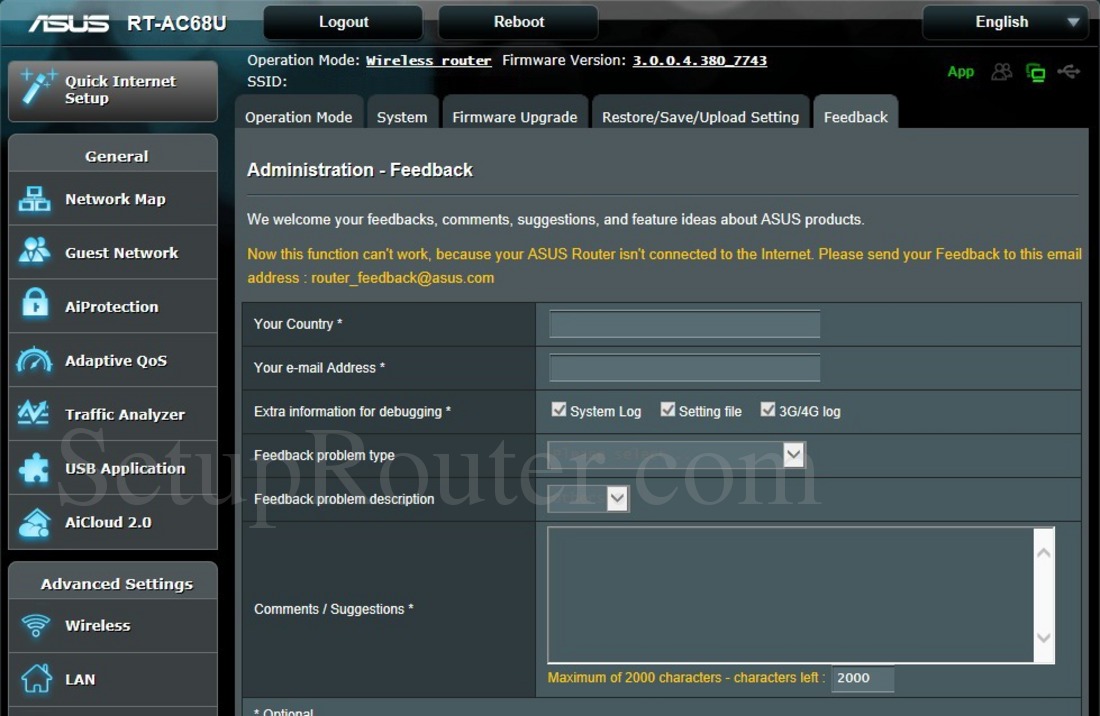
Task: Toggle the System Log checkbox
Action: coord(558,410)
